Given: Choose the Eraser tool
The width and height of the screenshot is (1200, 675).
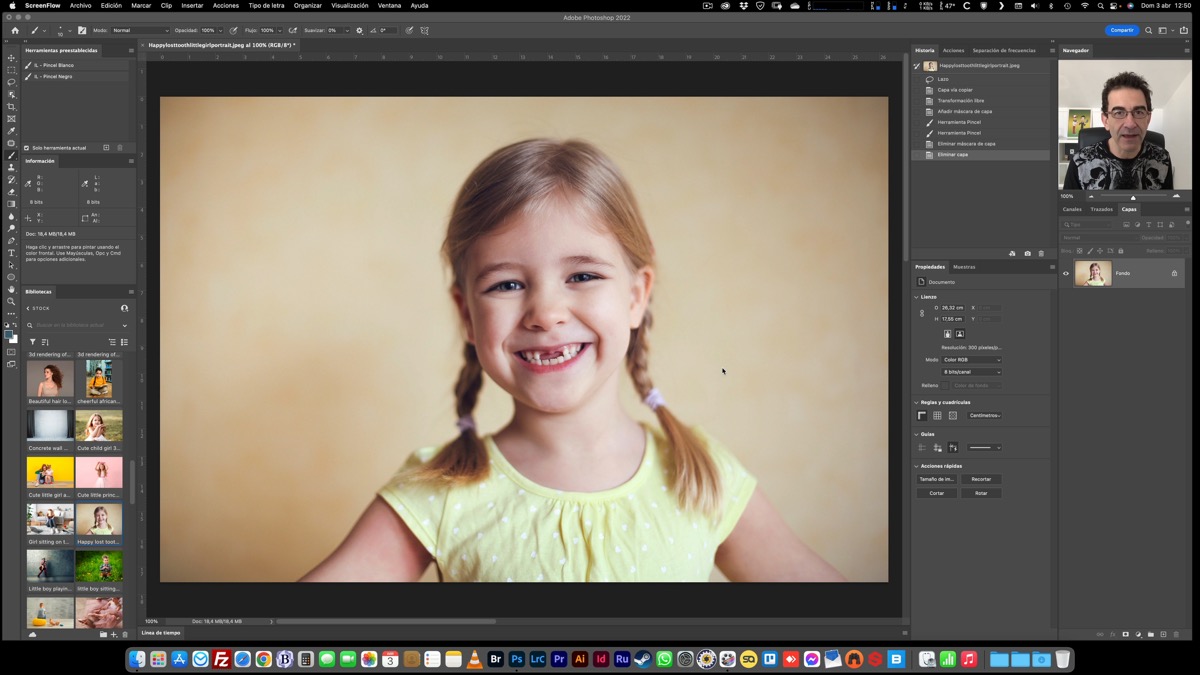Looking at the screenshot, I should tap(11, 192).
